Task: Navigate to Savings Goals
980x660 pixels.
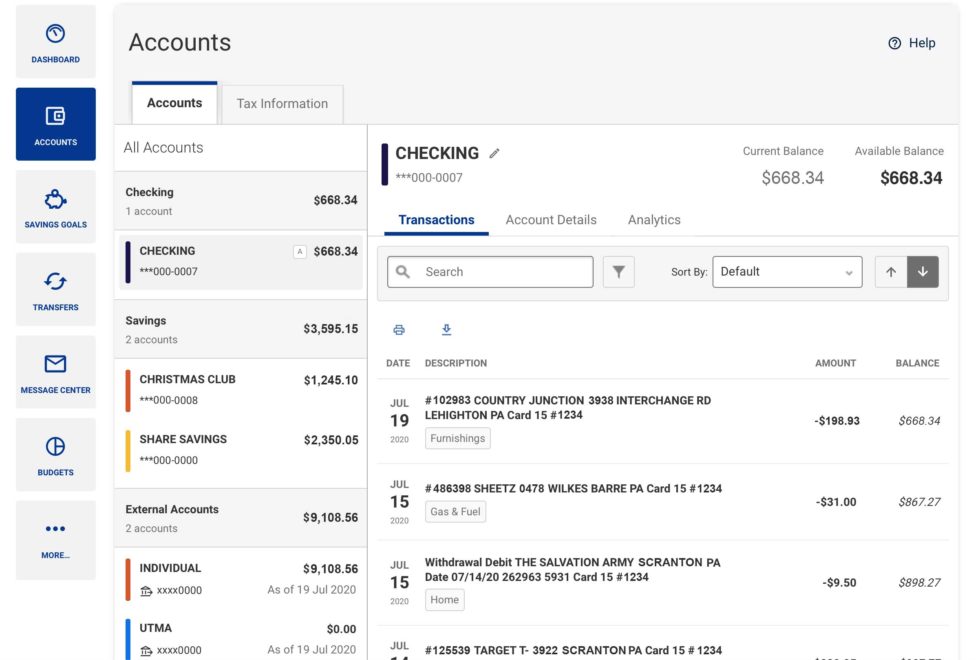Action: (55, 207)
